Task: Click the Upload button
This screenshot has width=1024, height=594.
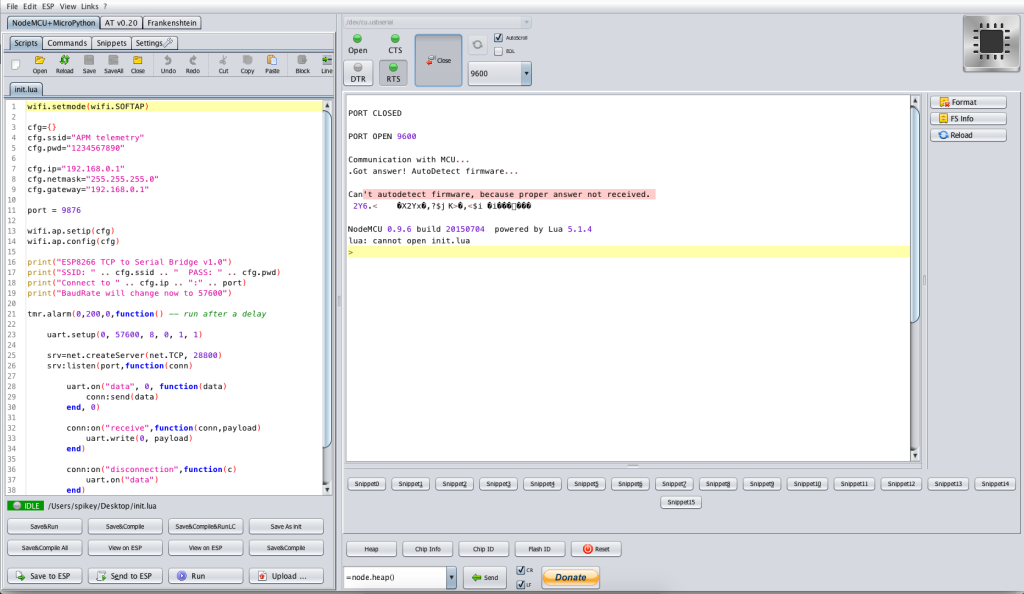Action: click(x=286, y=576)
